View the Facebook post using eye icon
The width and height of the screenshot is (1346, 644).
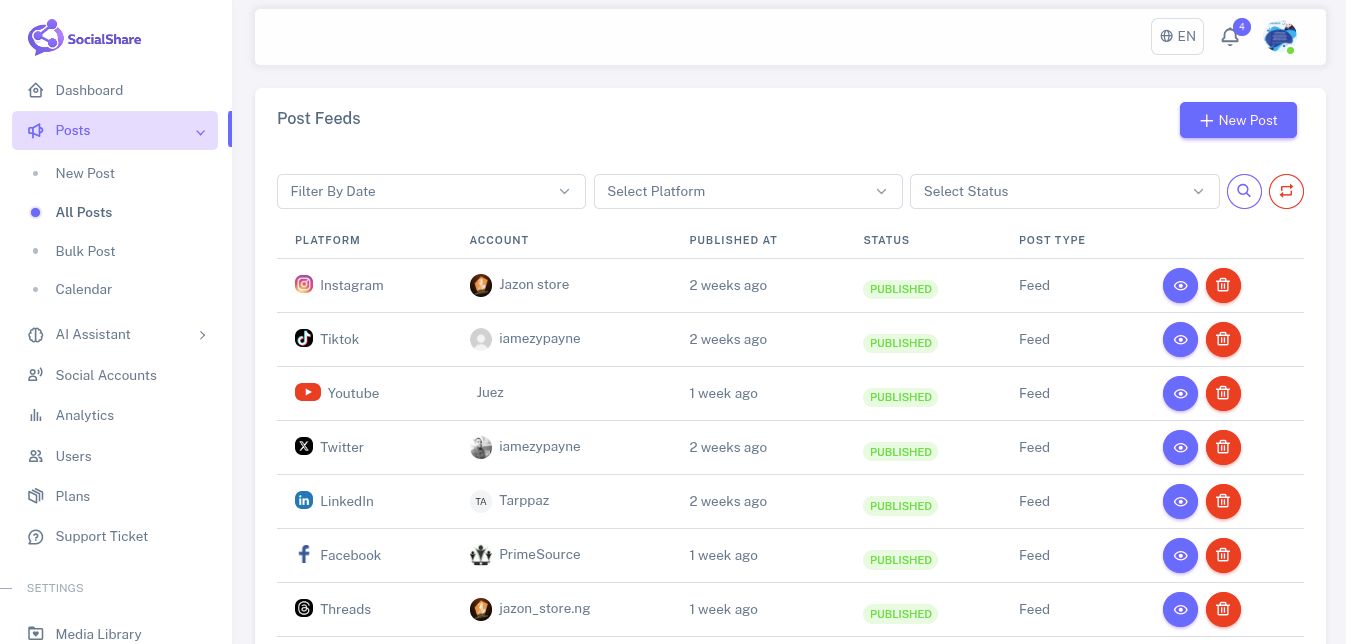[1180, 555]
